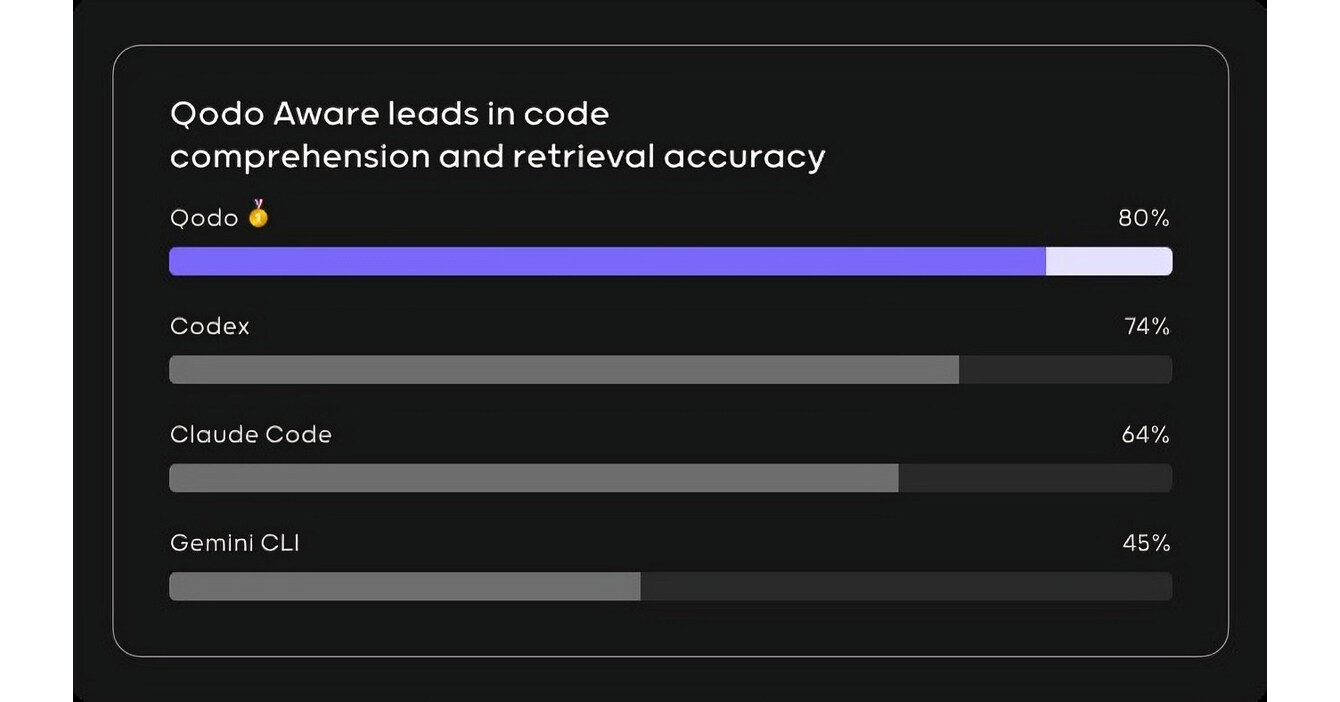Viewport: 1340px width, 702px height.
Task: Click the dark unfilled Claude Code bar section
Action: click(1034, 478)
